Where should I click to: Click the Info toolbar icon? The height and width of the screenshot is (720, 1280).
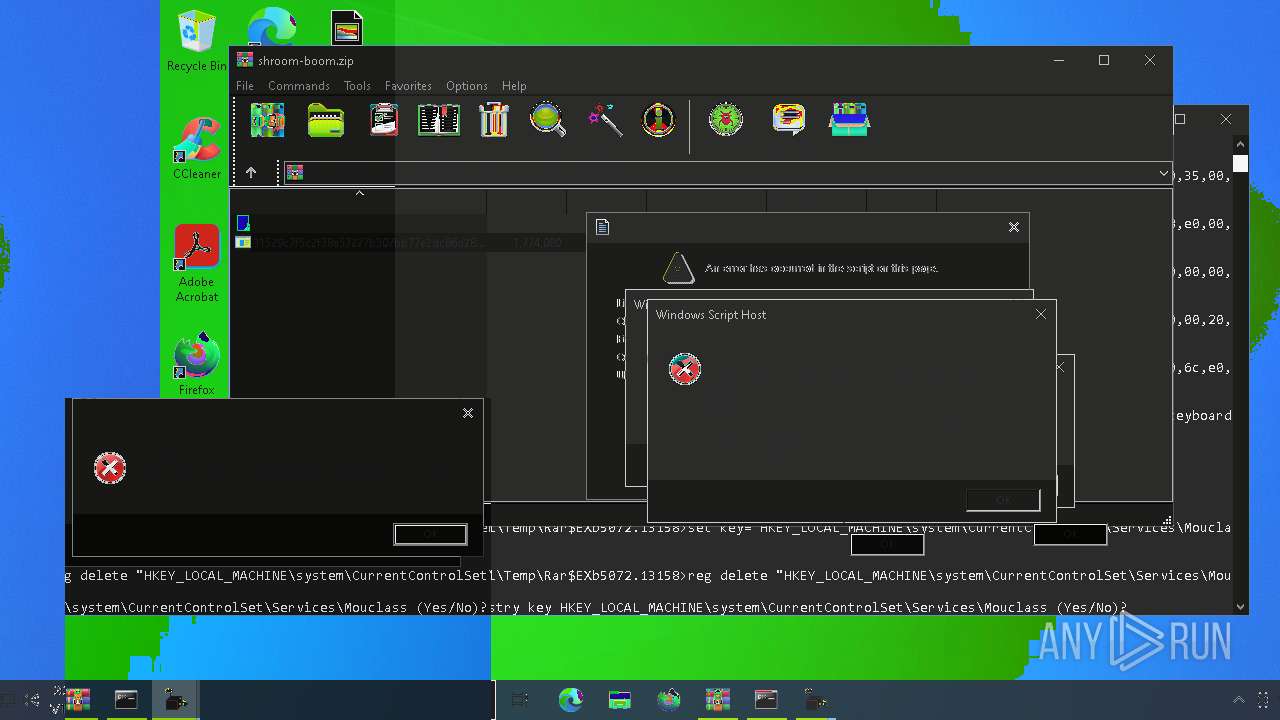click(658, 120)
